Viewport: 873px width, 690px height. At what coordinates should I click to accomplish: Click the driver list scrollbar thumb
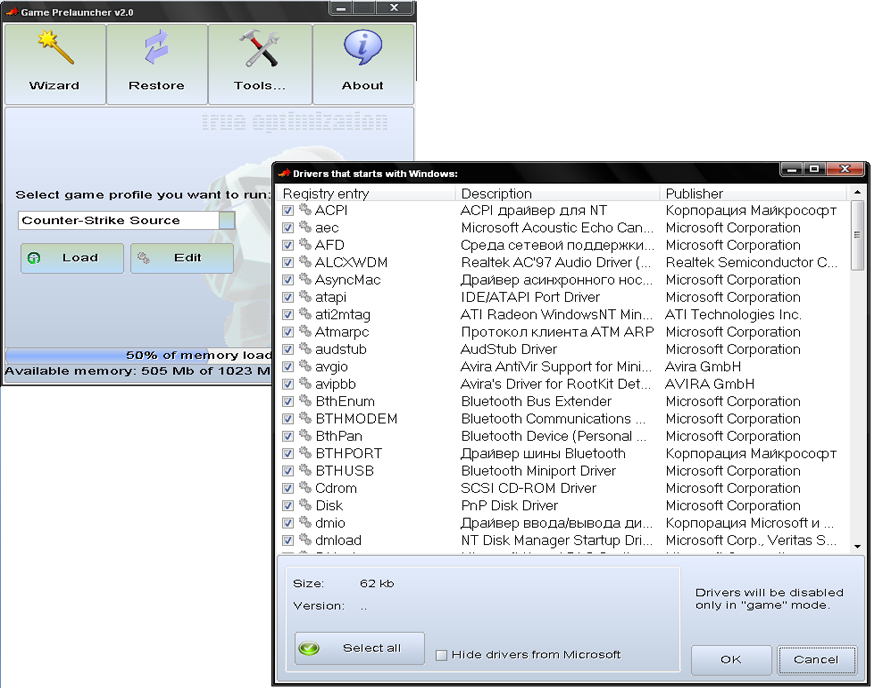point(857,235)
